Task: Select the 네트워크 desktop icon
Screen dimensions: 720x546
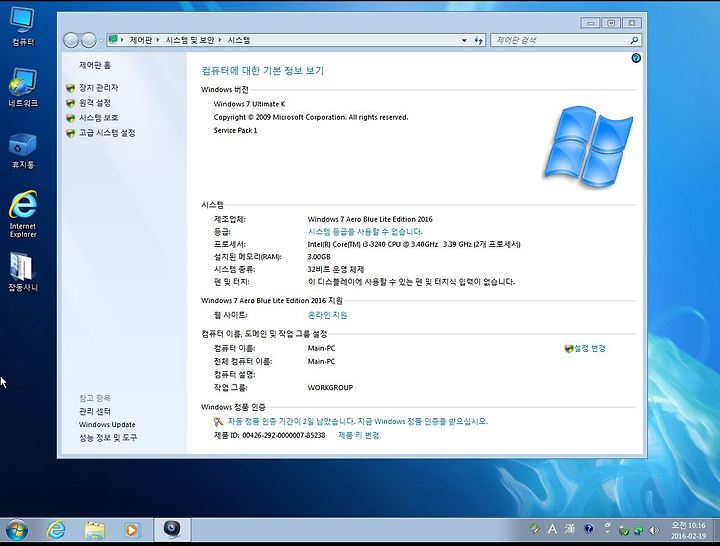Action: click(x=22, y=88)
